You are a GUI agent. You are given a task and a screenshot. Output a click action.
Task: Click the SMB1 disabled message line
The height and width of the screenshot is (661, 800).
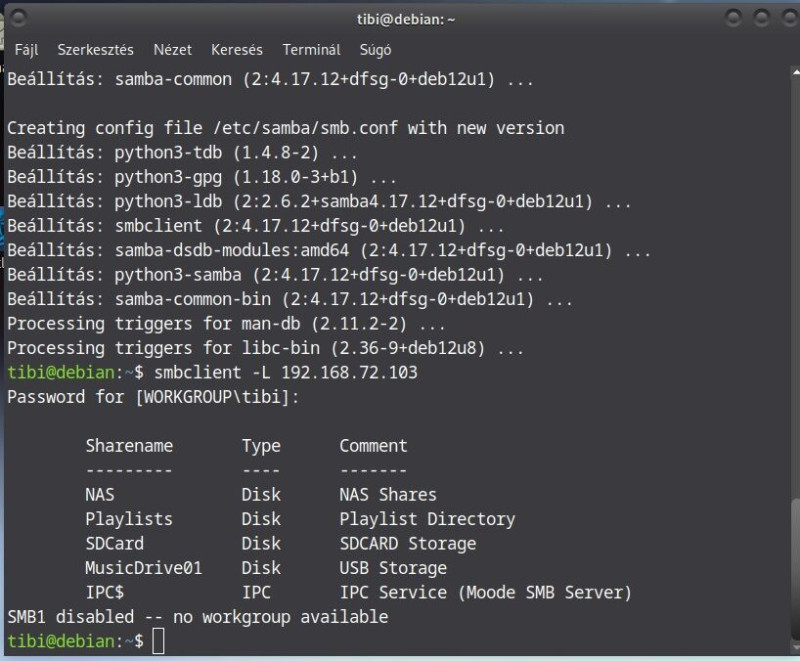198,617
